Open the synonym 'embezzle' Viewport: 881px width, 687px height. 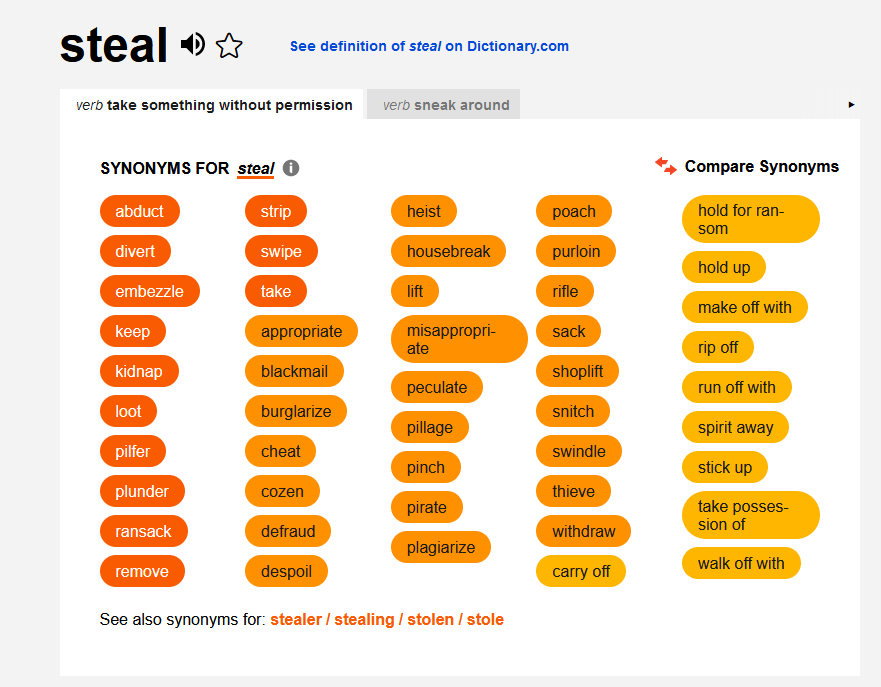[x=150, y=291]
